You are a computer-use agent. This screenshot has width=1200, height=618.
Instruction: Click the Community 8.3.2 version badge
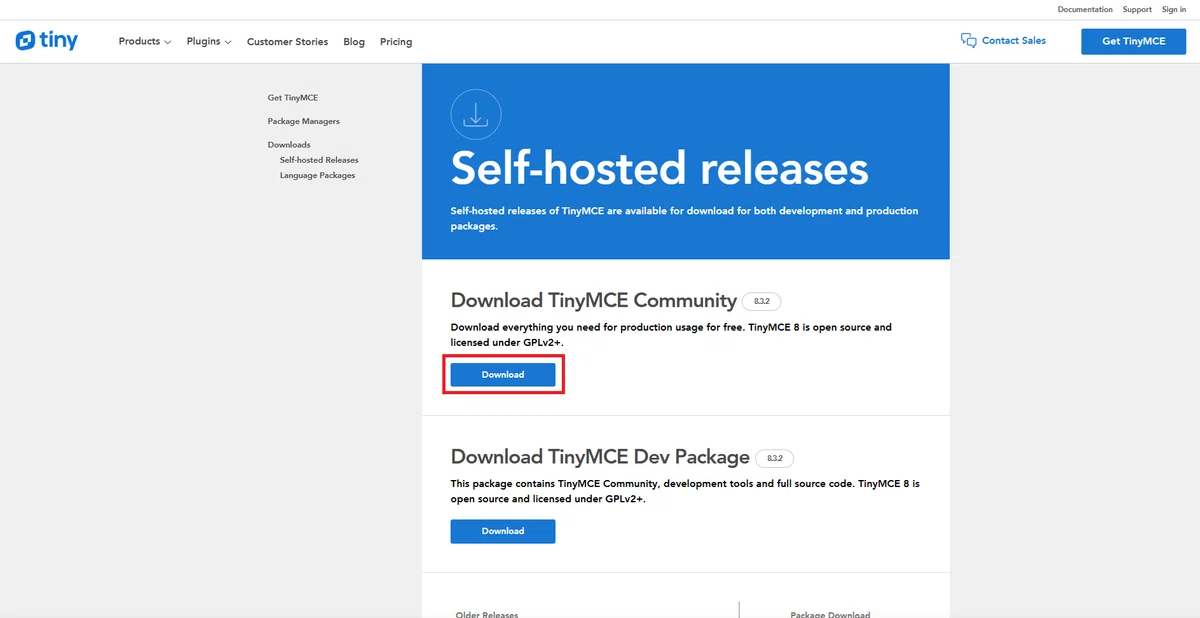click(762, 301)
